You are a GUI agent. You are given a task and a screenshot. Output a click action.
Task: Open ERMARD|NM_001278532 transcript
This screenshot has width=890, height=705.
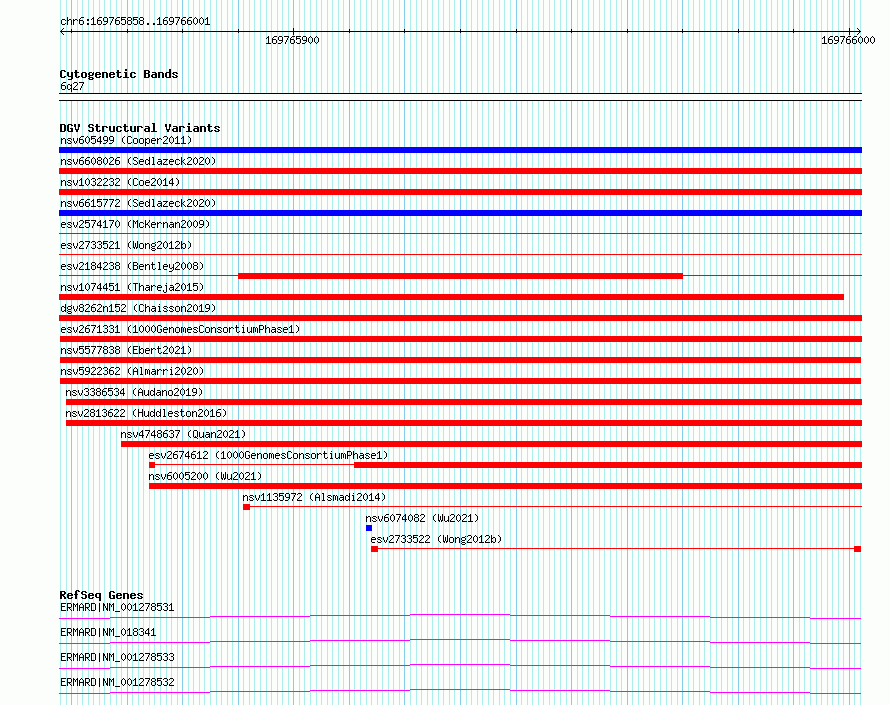(117, 682)
